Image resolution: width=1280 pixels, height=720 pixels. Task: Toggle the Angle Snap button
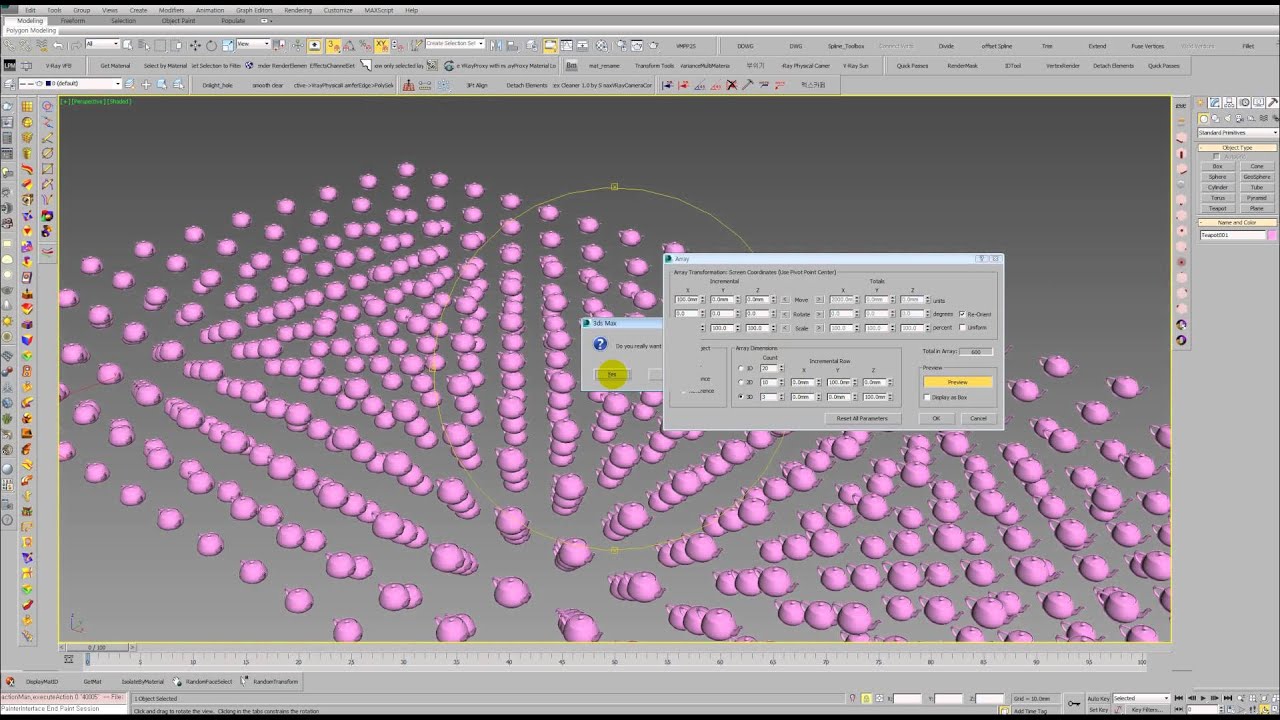[349, 44]
